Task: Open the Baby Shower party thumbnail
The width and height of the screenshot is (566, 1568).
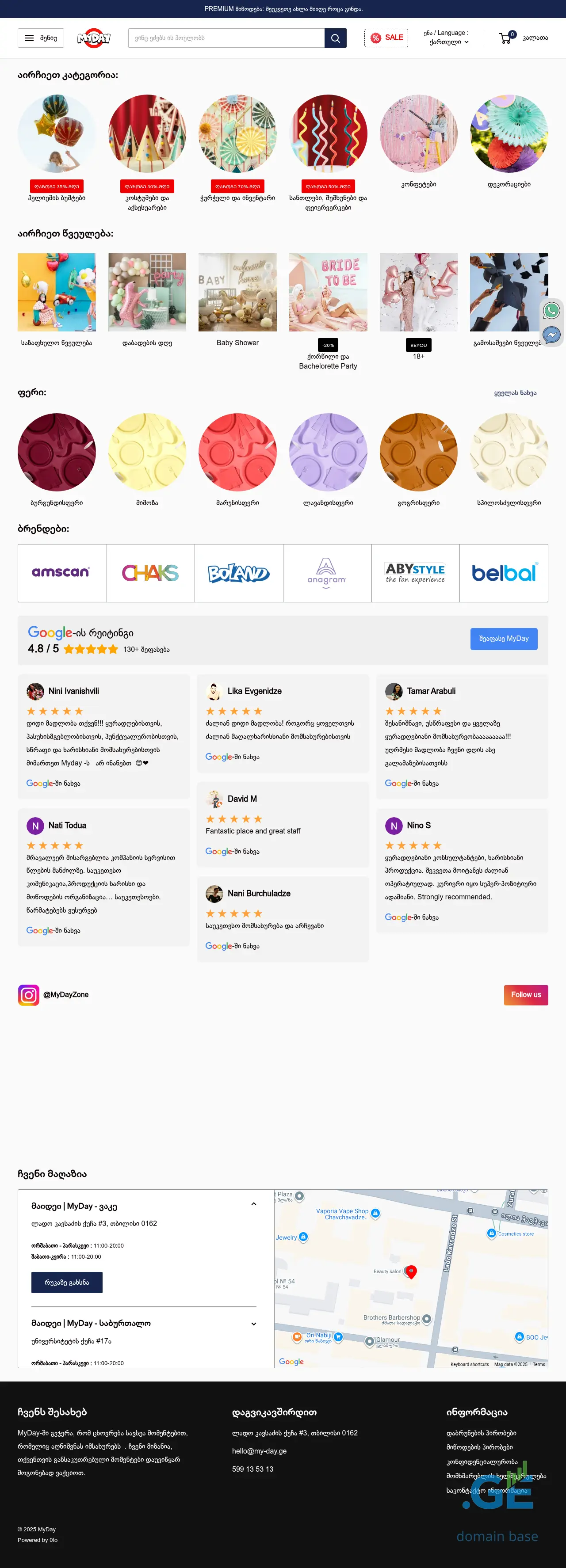Action: (x=237, y=292)
